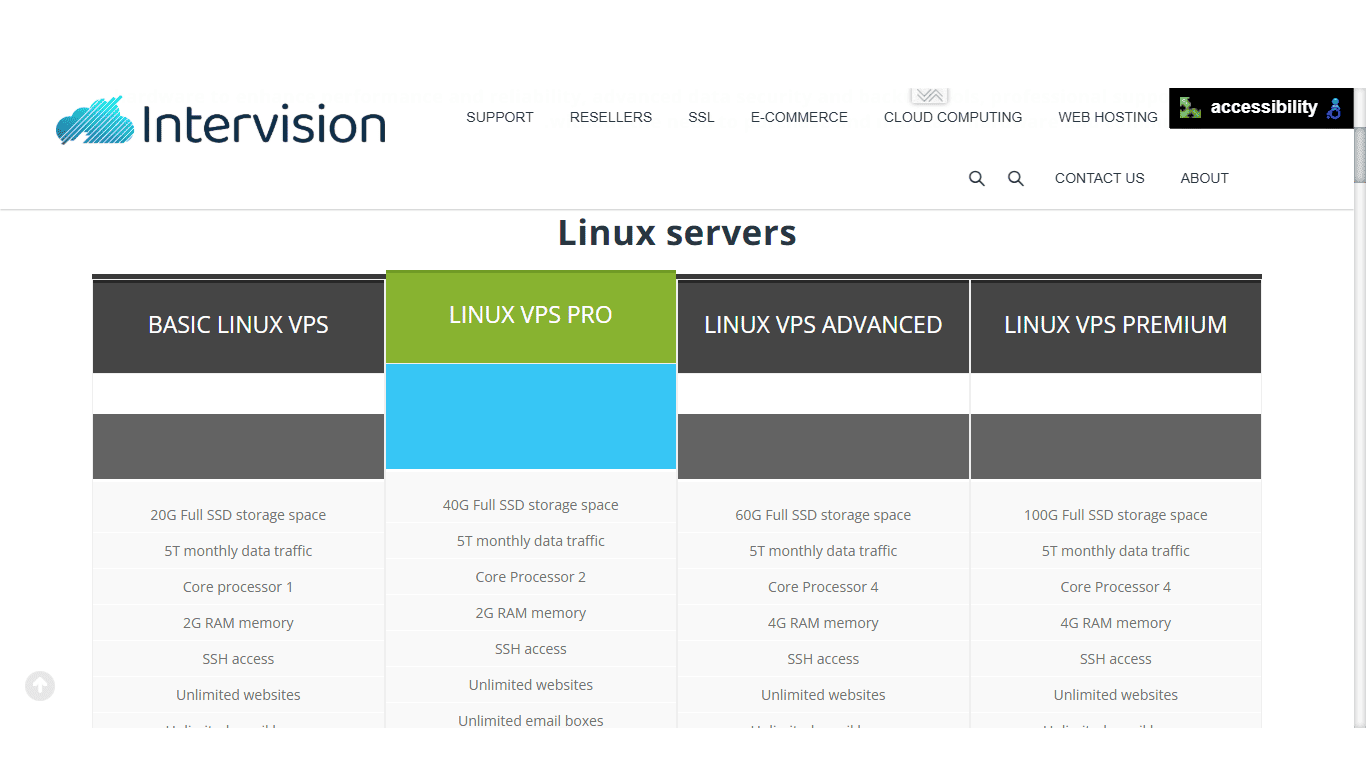Viewport: 1366px width, 768px height.
Task: Click 5T monthly data traffic in Pro column
Action: (531, 541)
